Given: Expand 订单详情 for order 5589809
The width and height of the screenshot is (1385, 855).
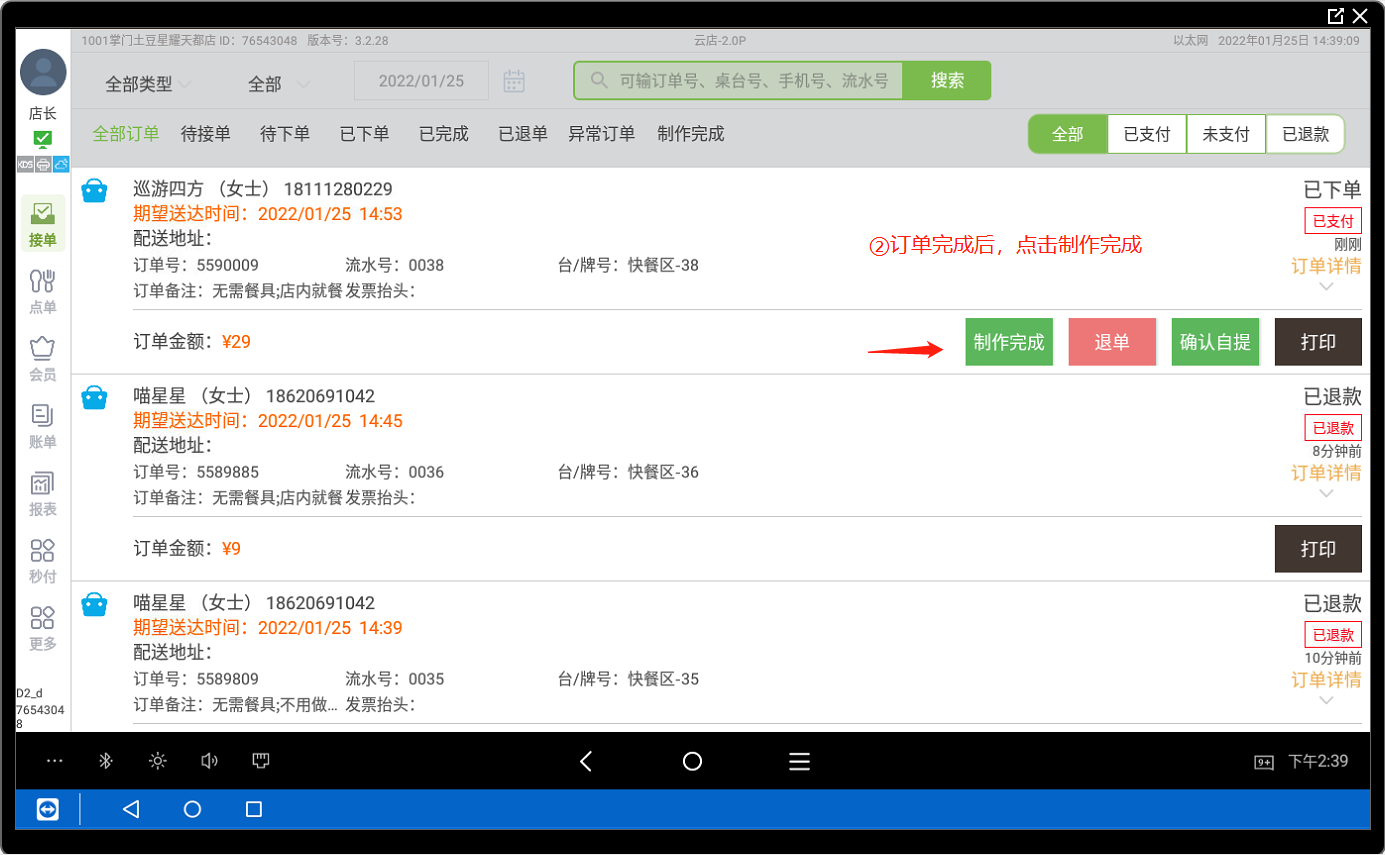Looking at the screenshot, I should (1326, 687).
